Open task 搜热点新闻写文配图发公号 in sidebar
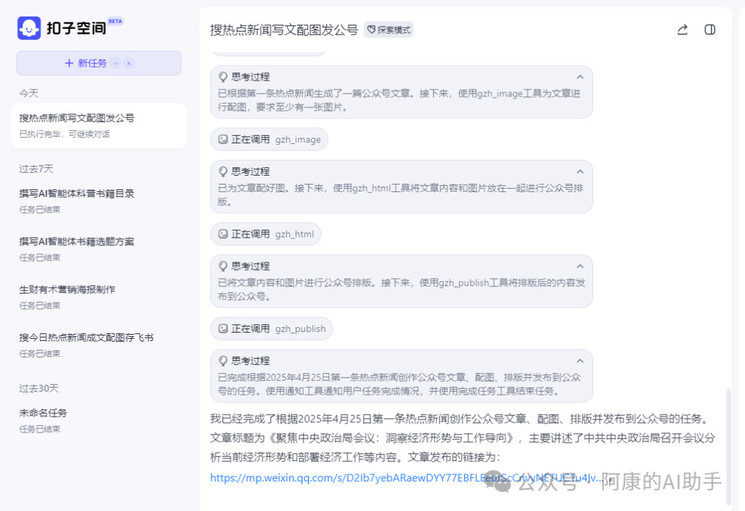Screen dimensions: 745x511 (x=99, y=125)
